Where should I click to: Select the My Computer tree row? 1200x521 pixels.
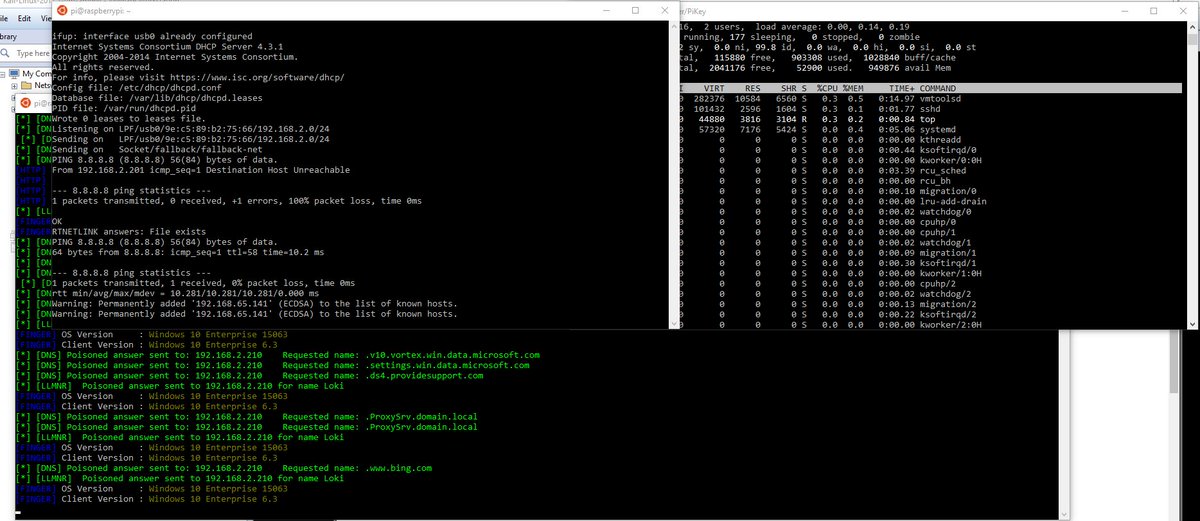tap(26, 73)
